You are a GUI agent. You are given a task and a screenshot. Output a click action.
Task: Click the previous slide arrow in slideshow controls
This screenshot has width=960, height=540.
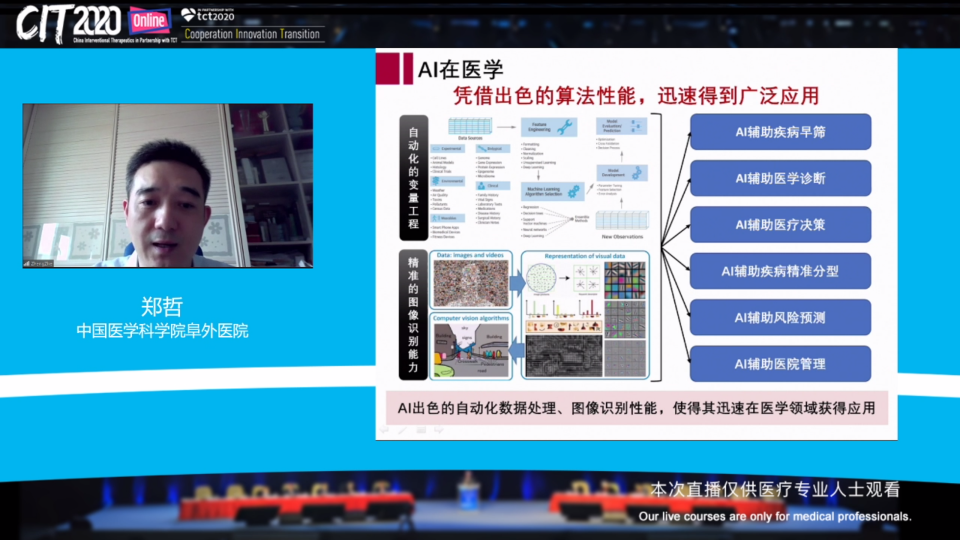tap(384, 430)
